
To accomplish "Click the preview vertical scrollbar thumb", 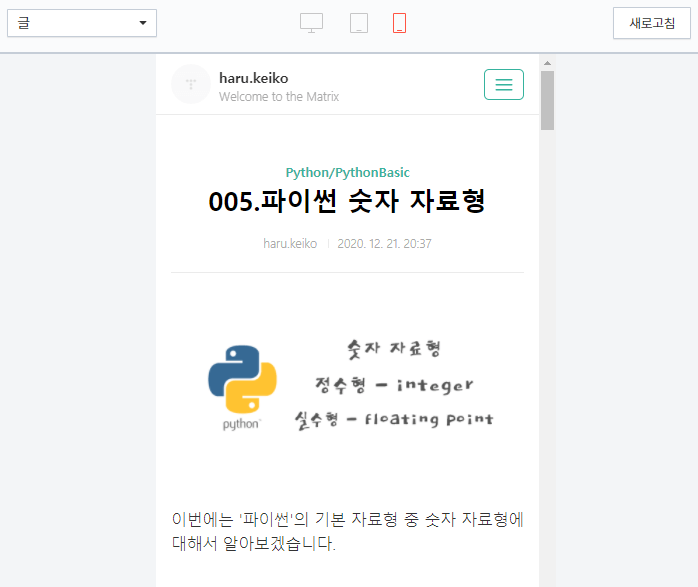I will (x=548, y=101).
